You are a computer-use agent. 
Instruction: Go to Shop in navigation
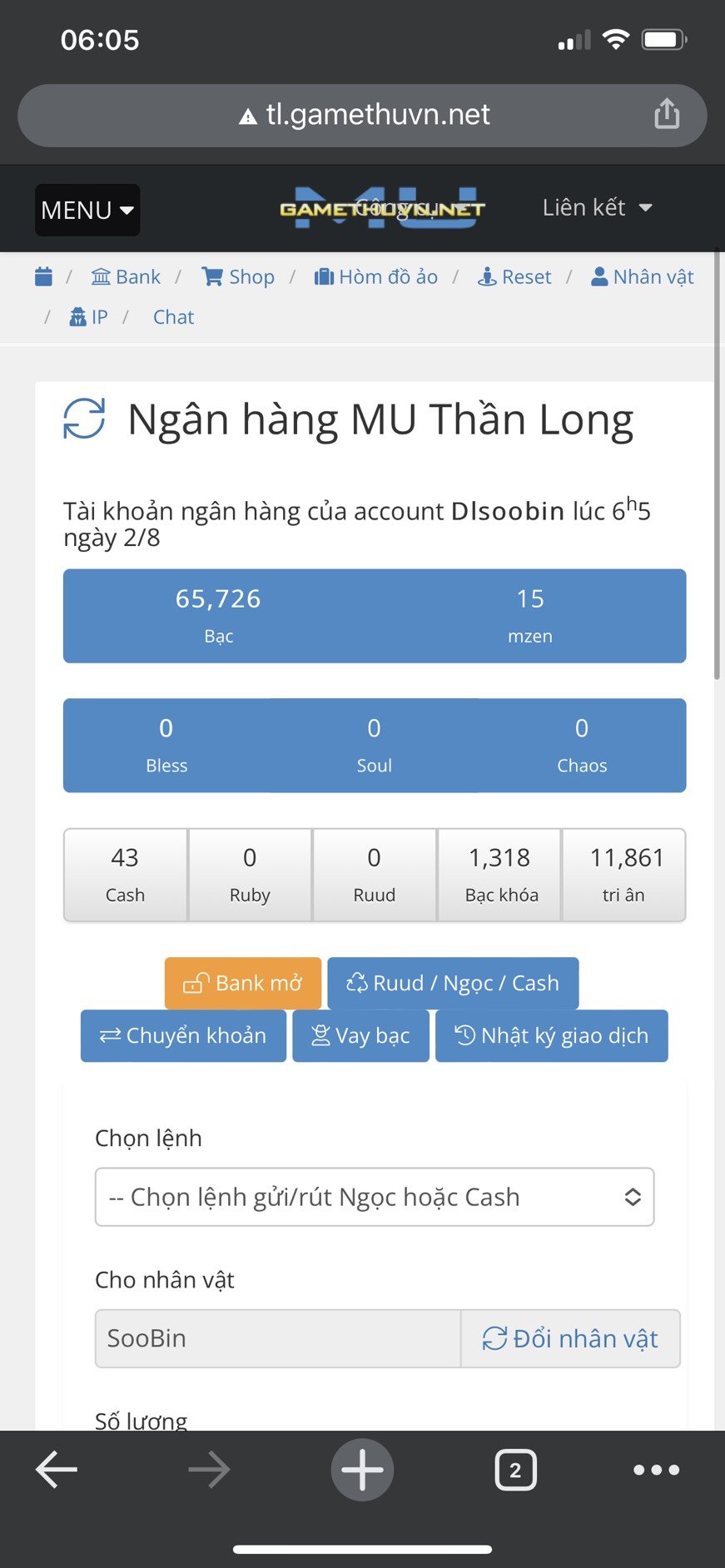(239, 276)
